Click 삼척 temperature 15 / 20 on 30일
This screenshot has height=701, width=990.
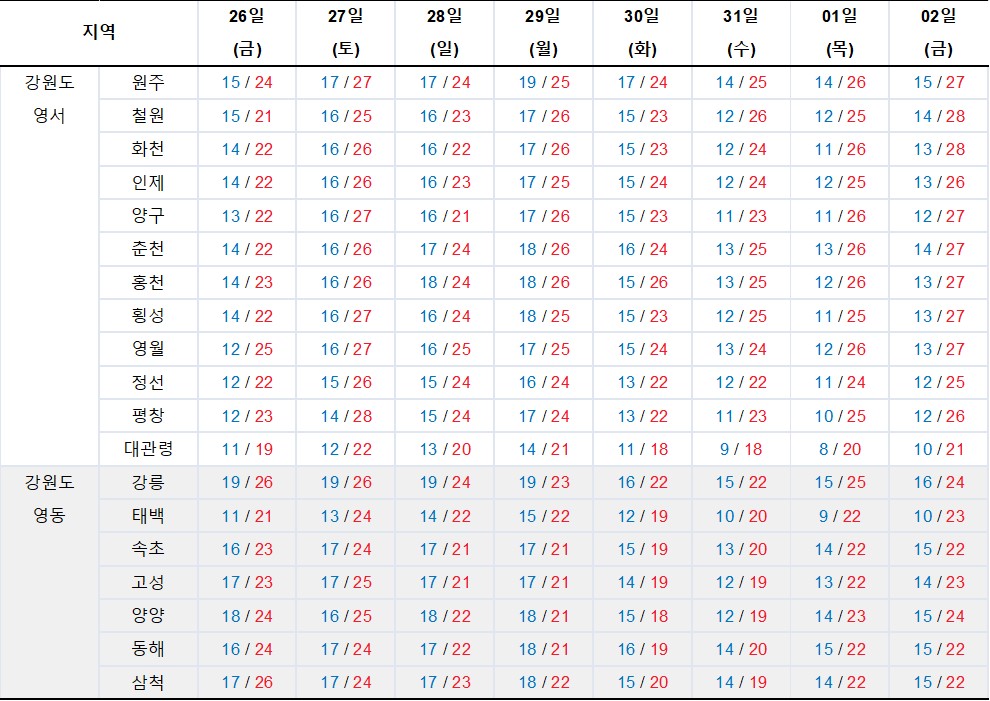coord(642,682)
